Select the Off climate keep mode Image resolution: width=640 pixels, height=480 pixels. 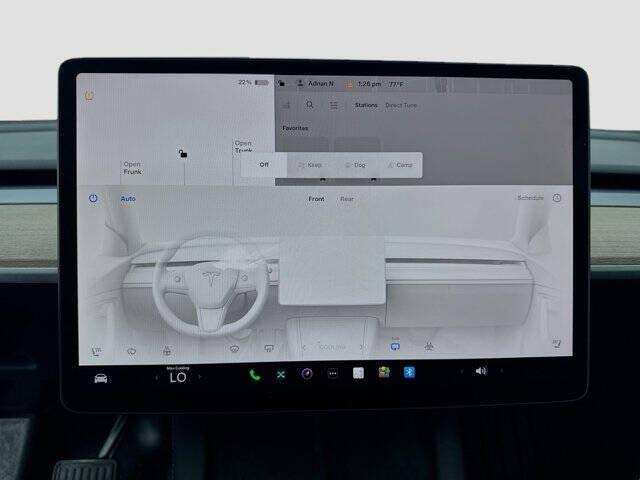264,164
